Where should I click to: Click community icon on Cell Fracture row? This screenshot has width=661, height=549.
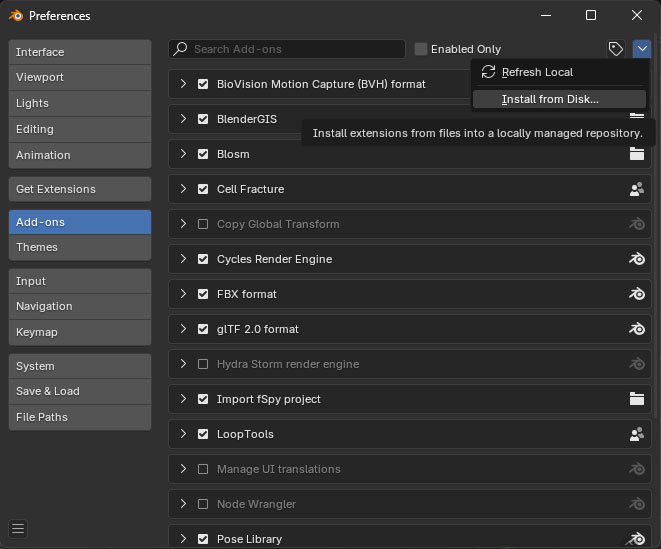(637, 189)
